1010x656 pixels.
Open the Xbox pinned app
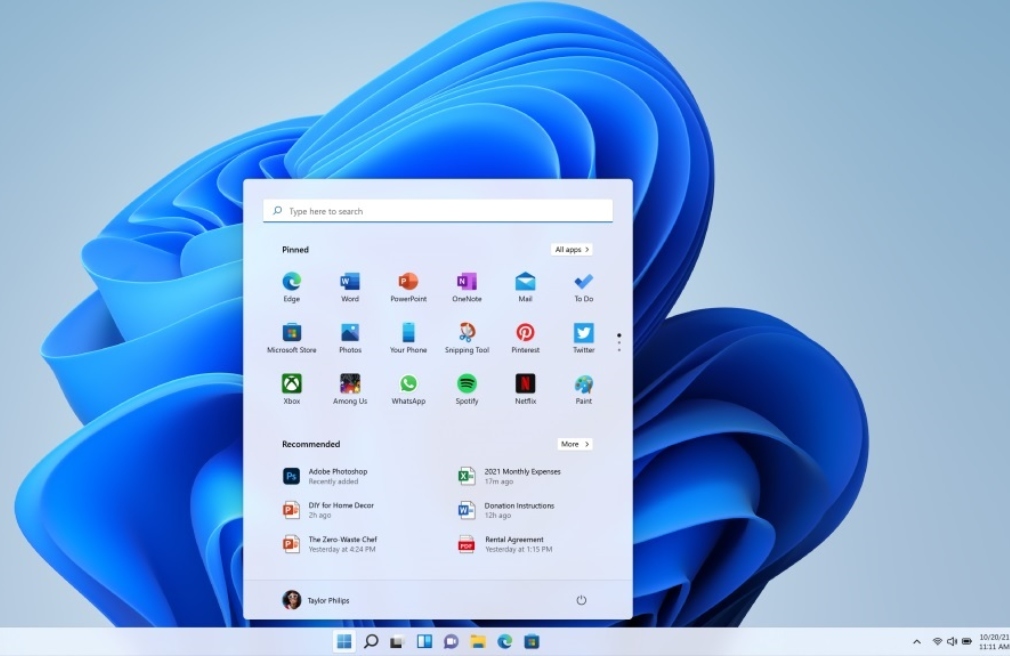pos(291,389)
